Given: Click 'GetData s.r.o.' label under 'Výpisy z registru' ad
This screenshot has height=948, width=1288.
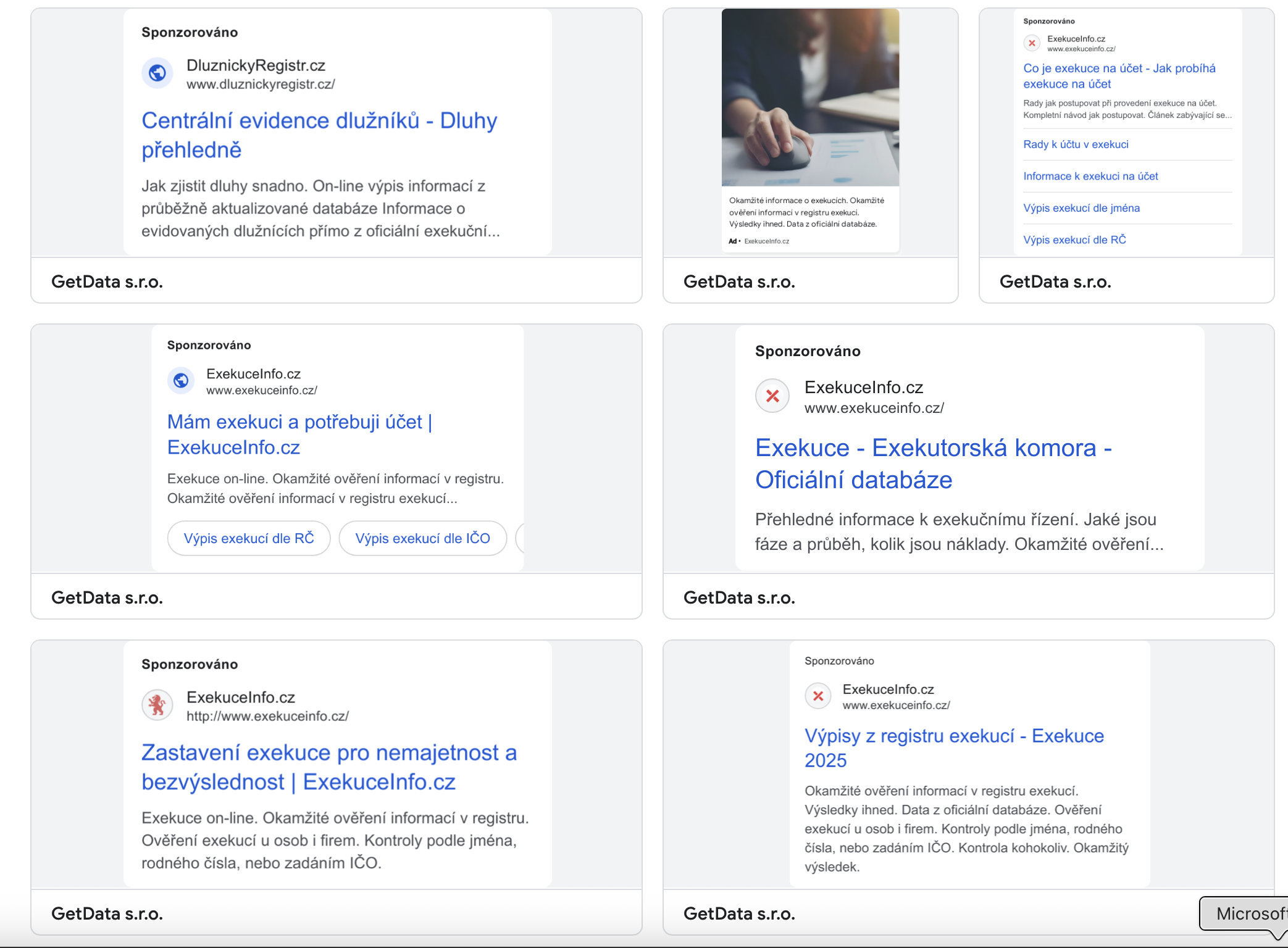Looking at the screenshot, I should coord(739,913).
